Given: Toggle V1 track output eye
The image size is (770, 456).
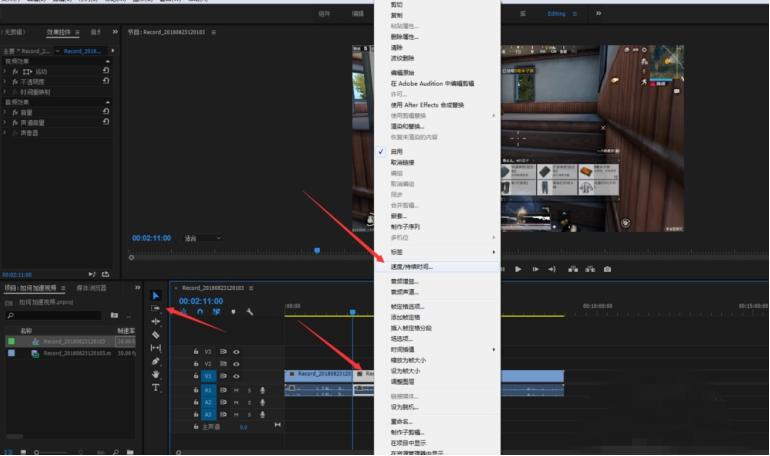Looking at the screenshot, I should click(x=236, y=376).
